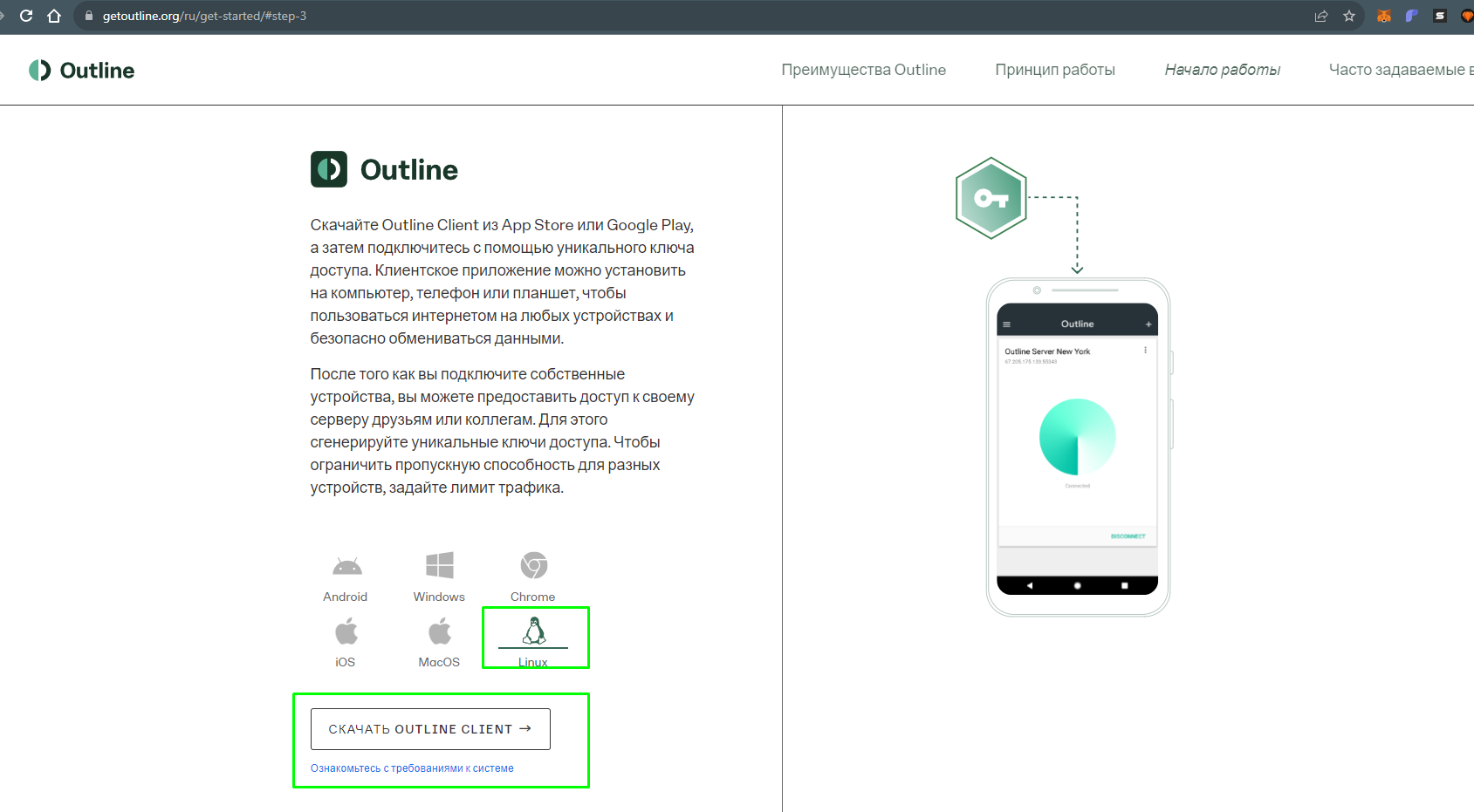Image resolution: width=1474 pixels, height=812 pixels.
Task: Open the Outline logo in the header
Action: pos(82,70)
